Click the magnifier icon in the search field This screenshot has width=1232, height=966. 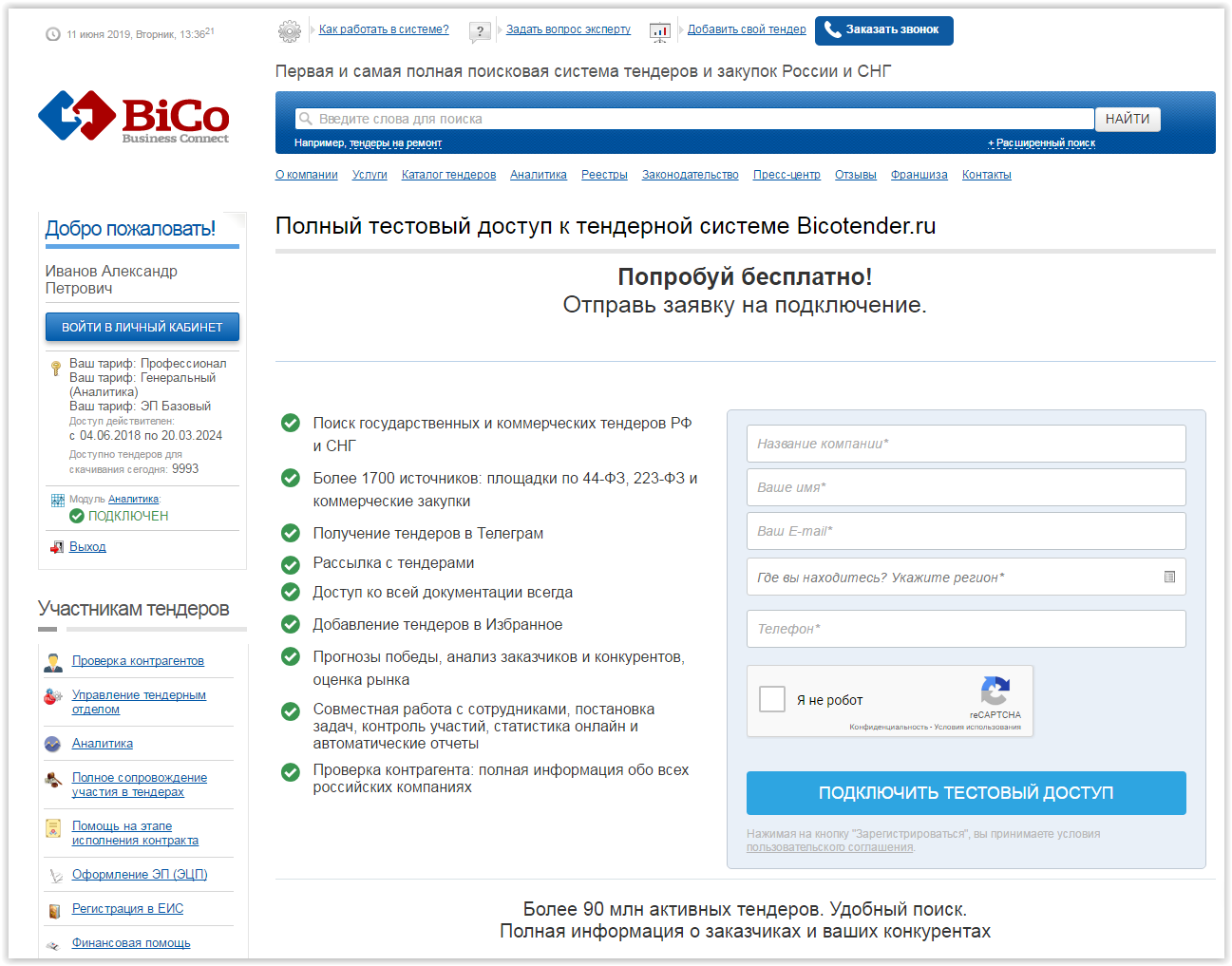click(x=306, y=119)
